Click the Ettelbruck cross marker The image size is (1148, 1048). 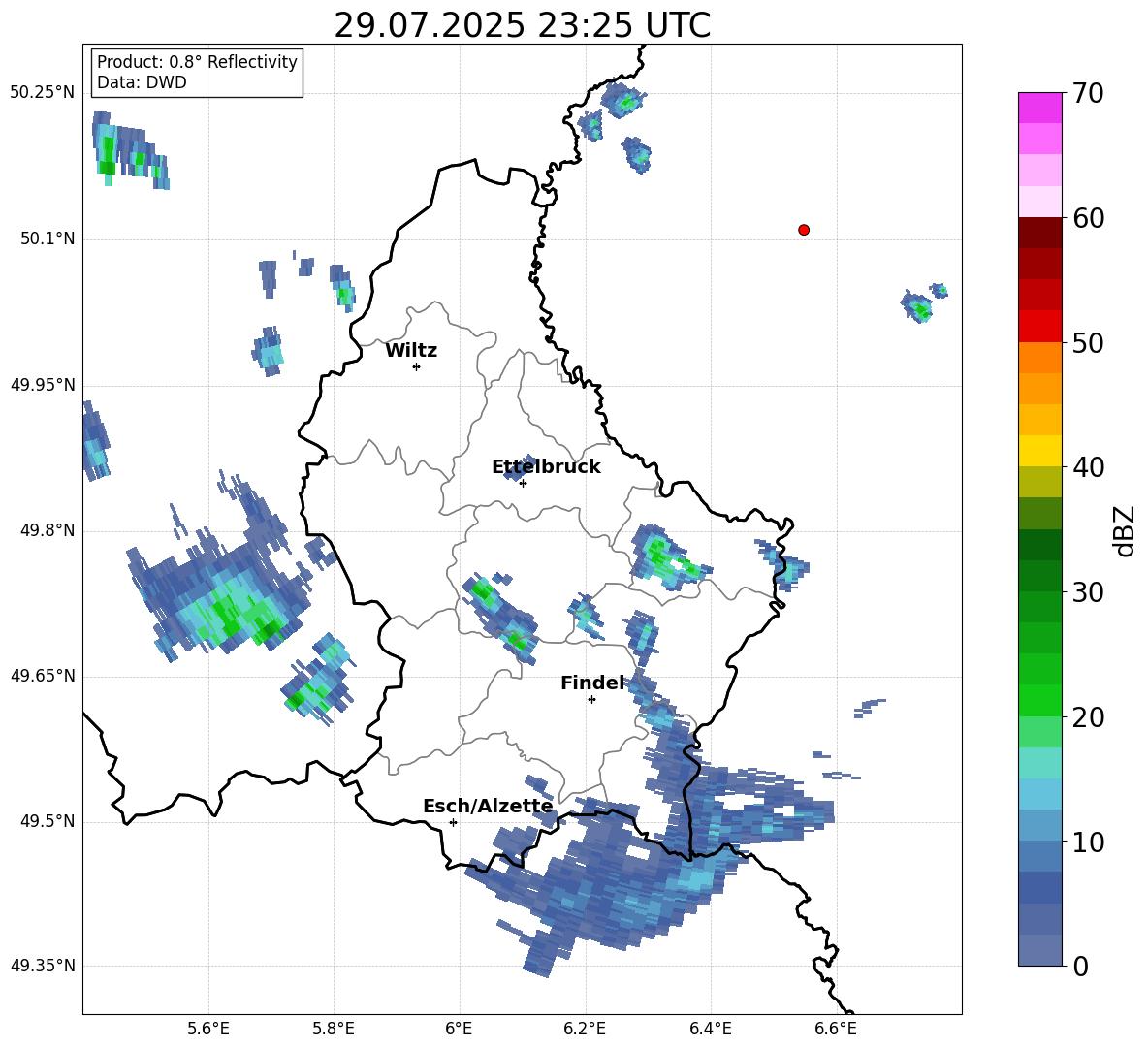523,483
